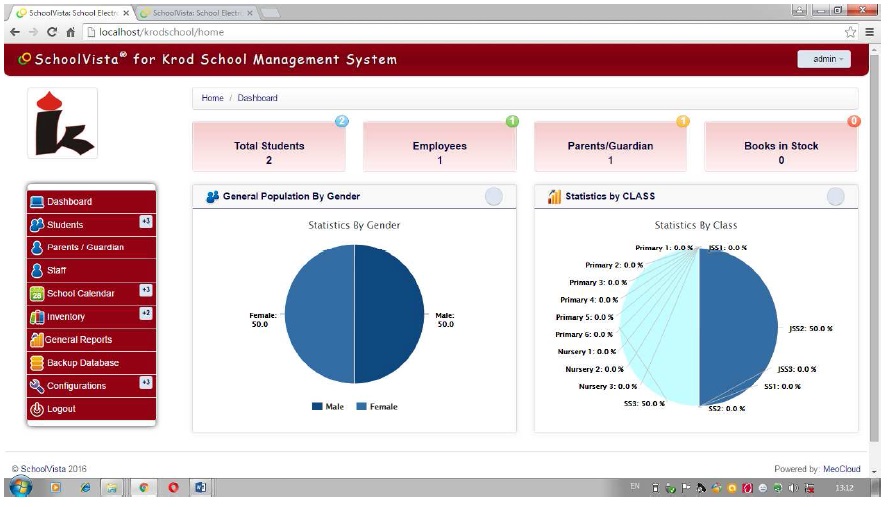This screenshot has width=891, height=507.
Task: Open the admin user dropdown
Action: point(823,59)
